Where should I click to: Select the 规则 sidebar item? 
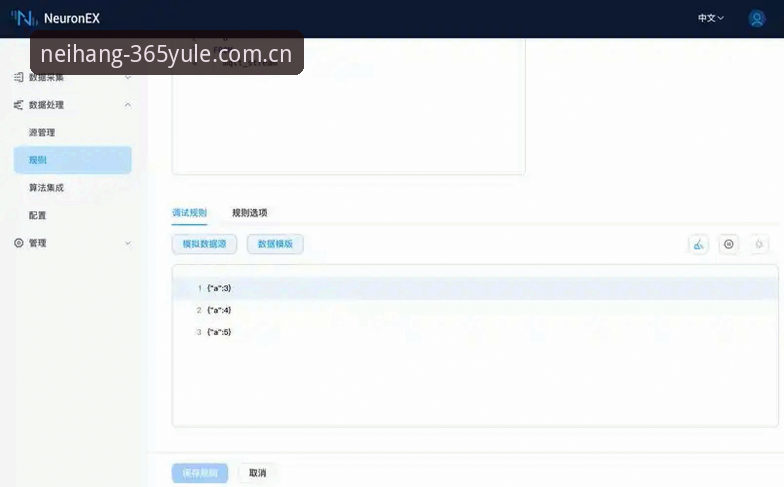coord(72,160)
